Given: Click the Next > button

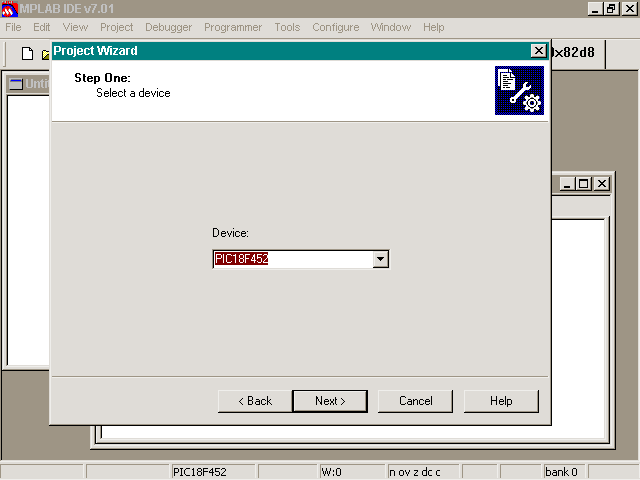Looking at the screenshot, I should (330, 401).
